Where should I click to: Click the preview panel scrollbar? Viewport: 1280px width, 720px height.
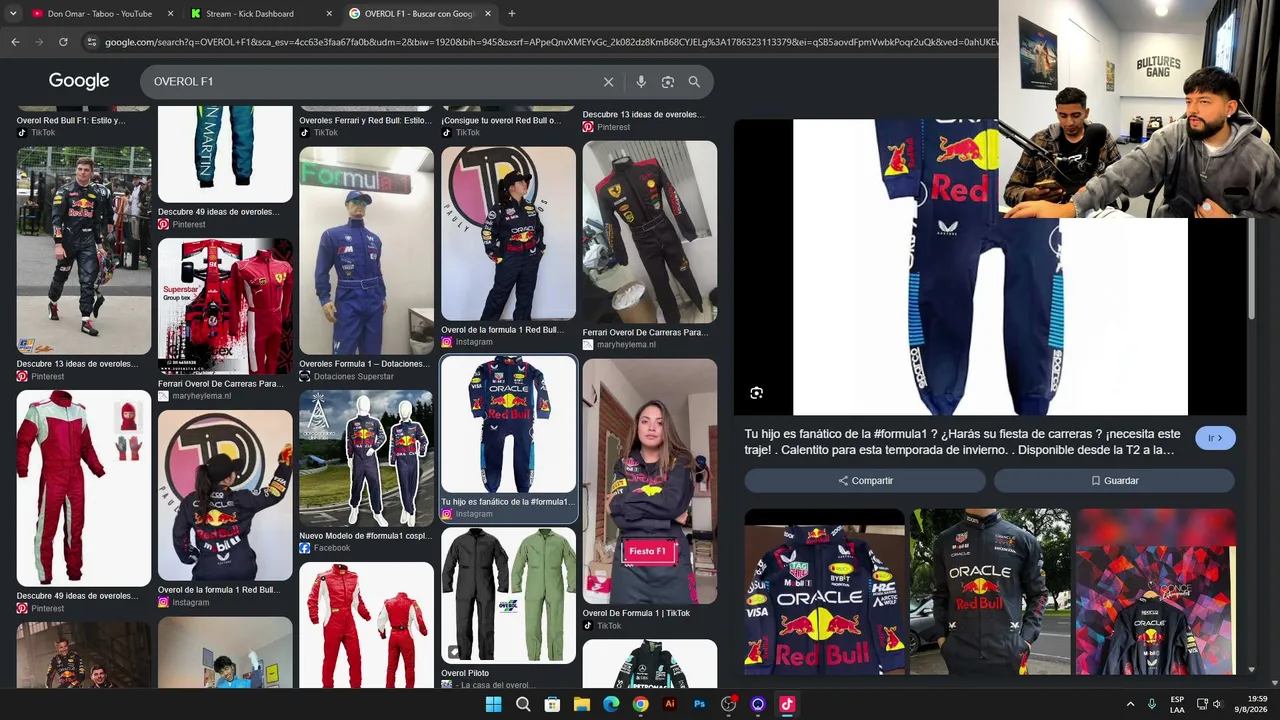(x=1251, y=270)
